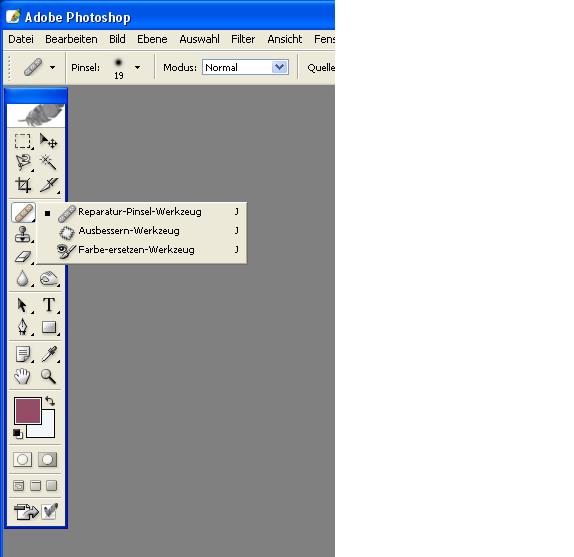Select the Clone Stamp tool
Viewport: 574px width, 557px height.
(23, 234)
